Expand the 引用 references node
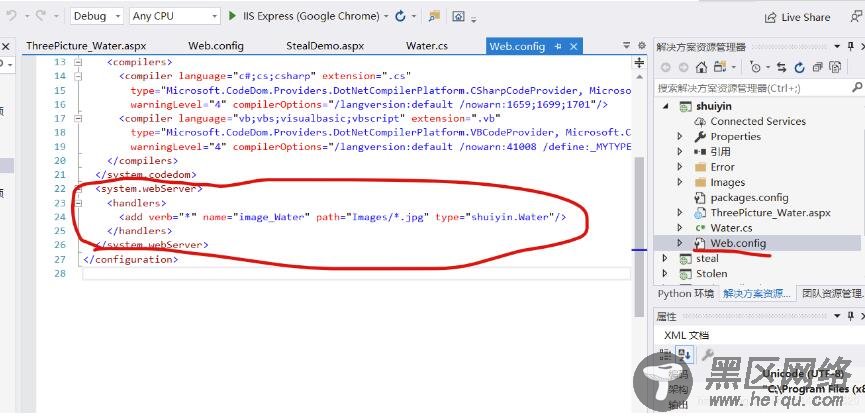 click(680, 151)
